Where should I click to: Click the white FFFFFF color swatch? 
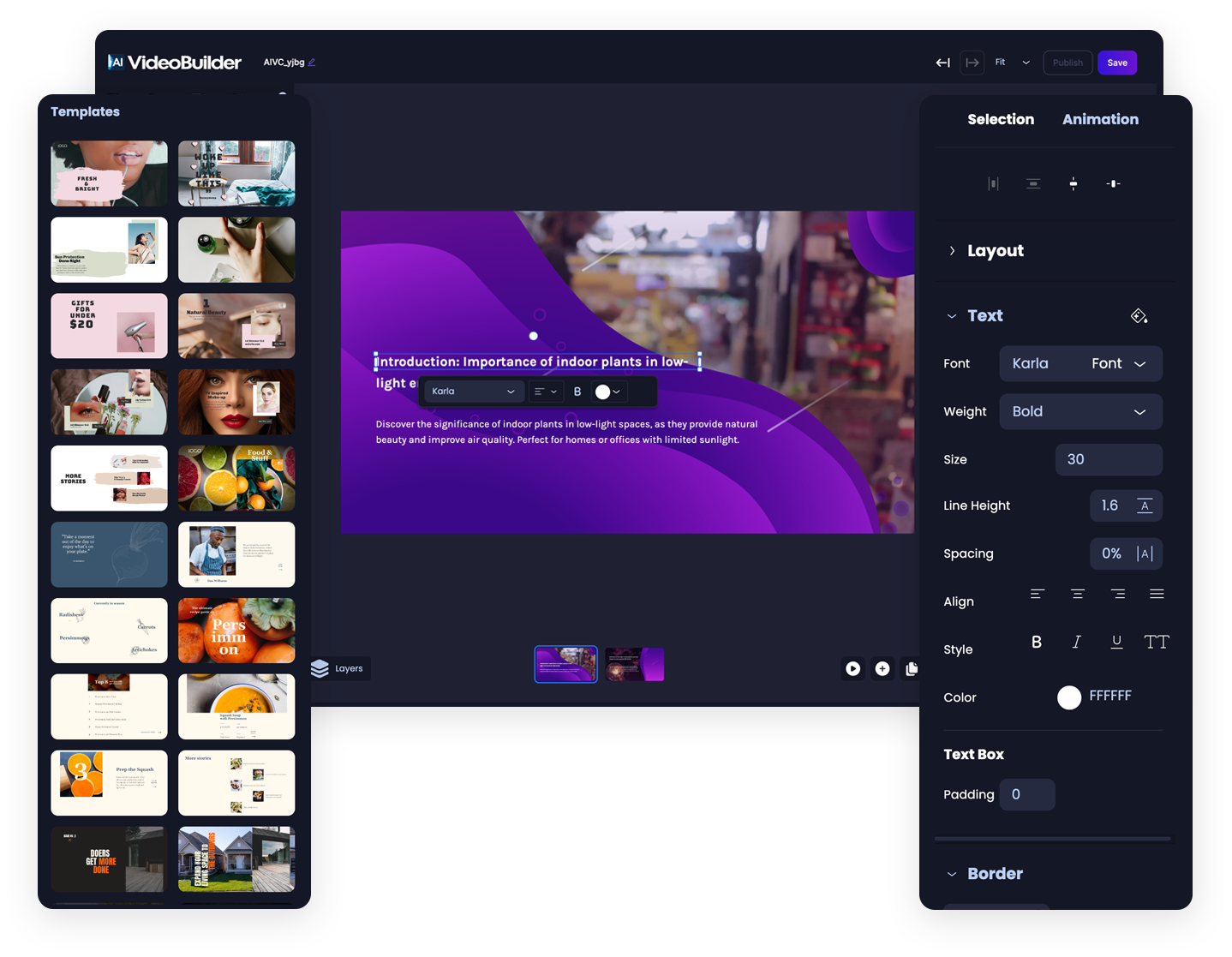coord(1068,697)
